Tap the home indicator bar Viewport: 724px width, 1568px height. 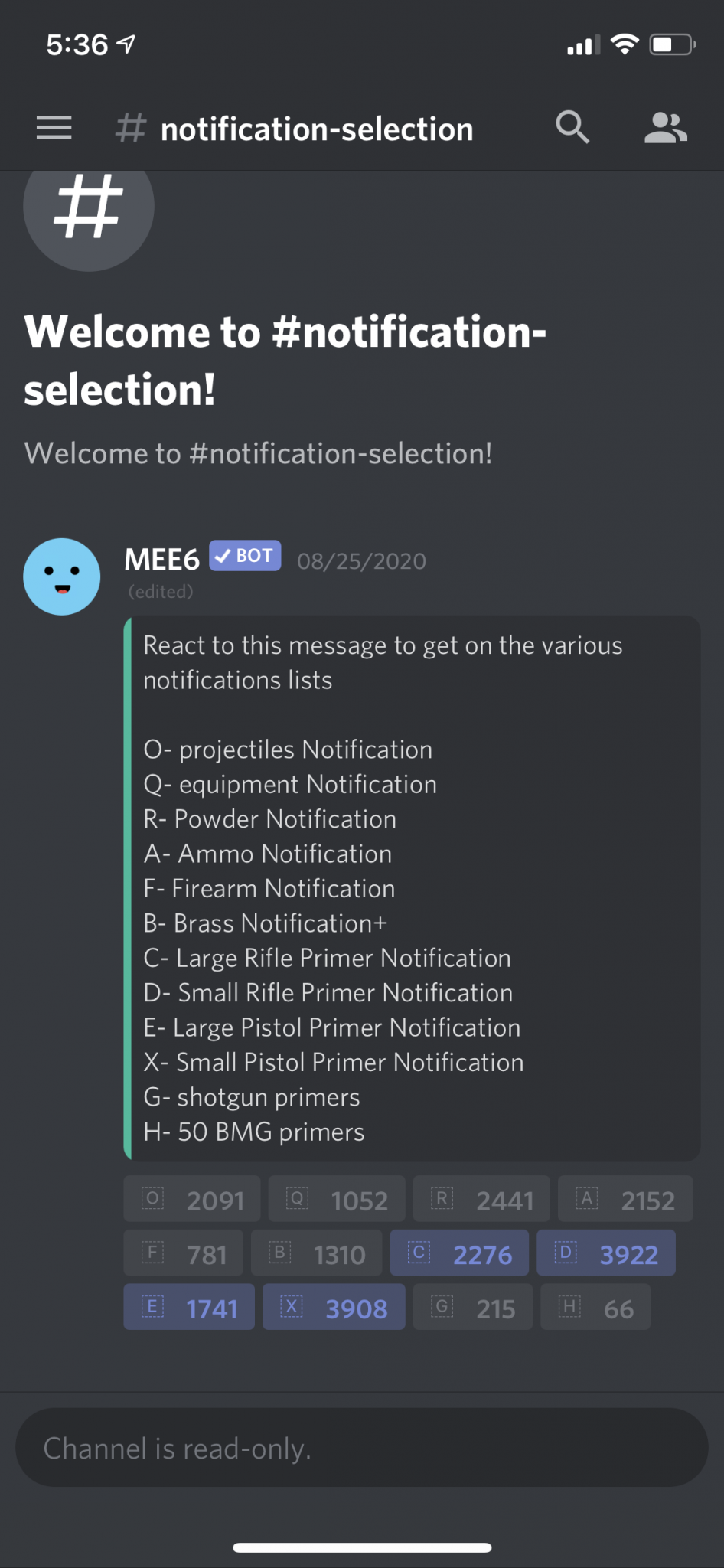coord(362,1547)
